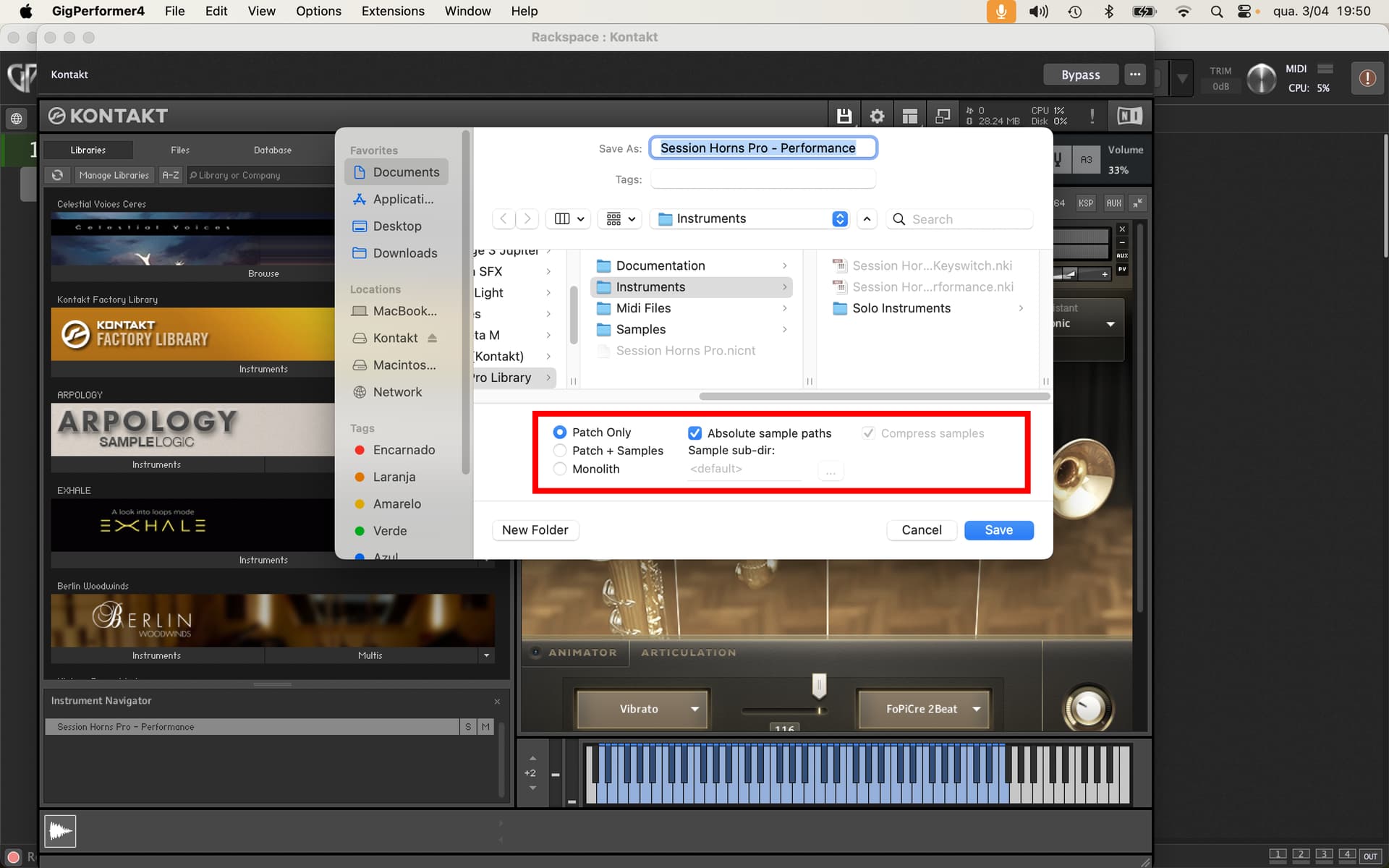The image size is (1389, 868).
Task: Click the Native Instruments NI logo
Action: (x=1129, y=116)
